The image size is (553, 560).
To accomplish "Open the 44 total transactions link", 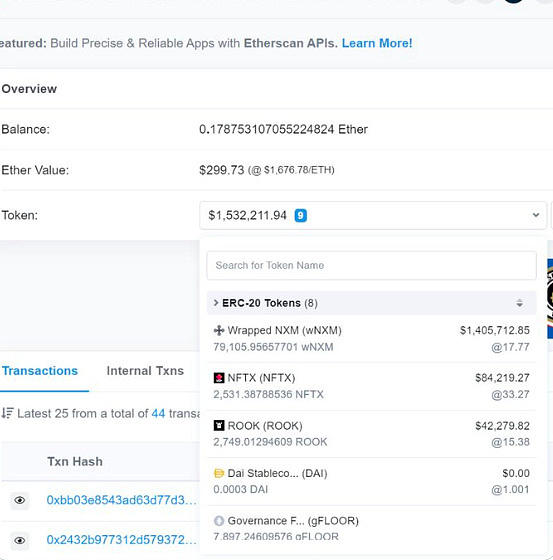I will click(158, 413).
